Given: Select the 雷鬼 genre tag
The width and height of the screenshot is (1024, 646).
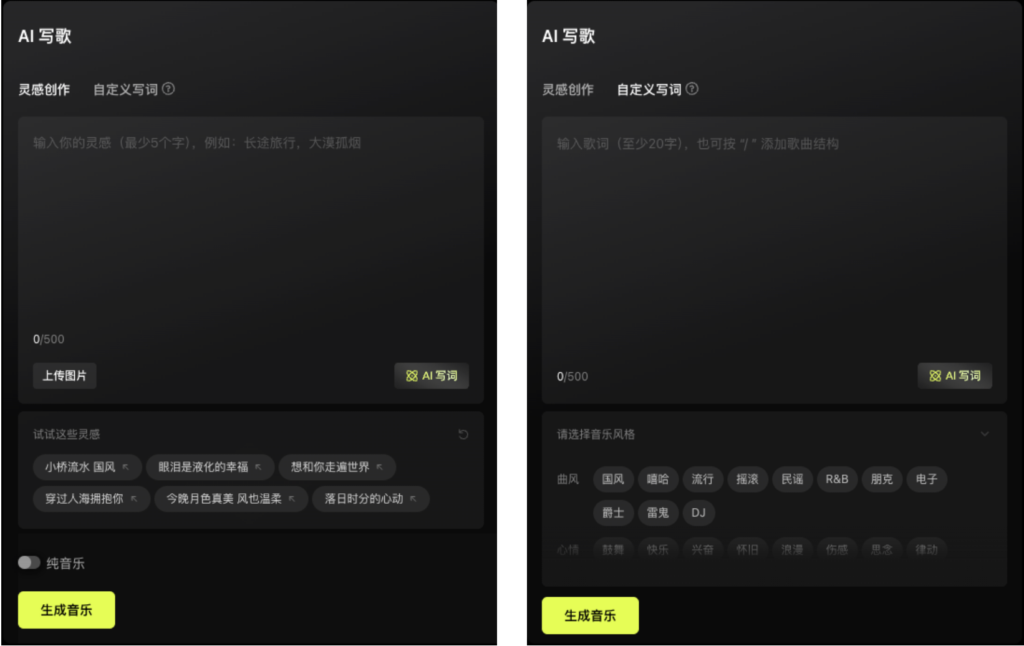Looking at the screenshot, I should coord(658,513).
